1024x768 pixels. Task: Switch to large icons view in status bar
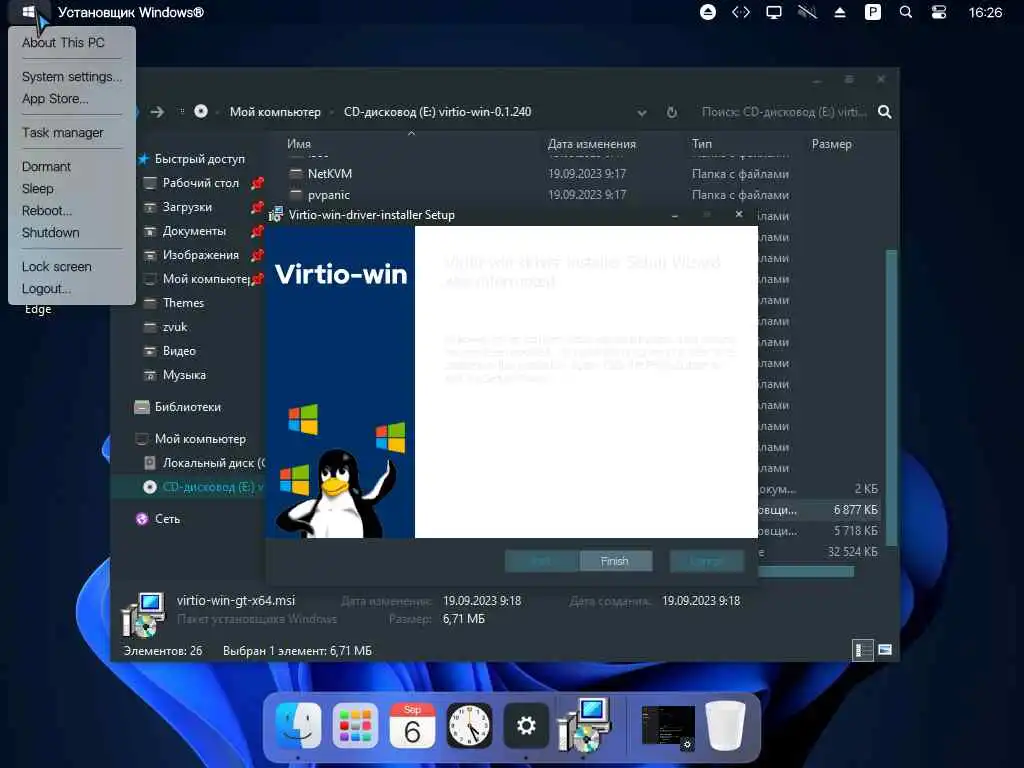tap(885, 650)
